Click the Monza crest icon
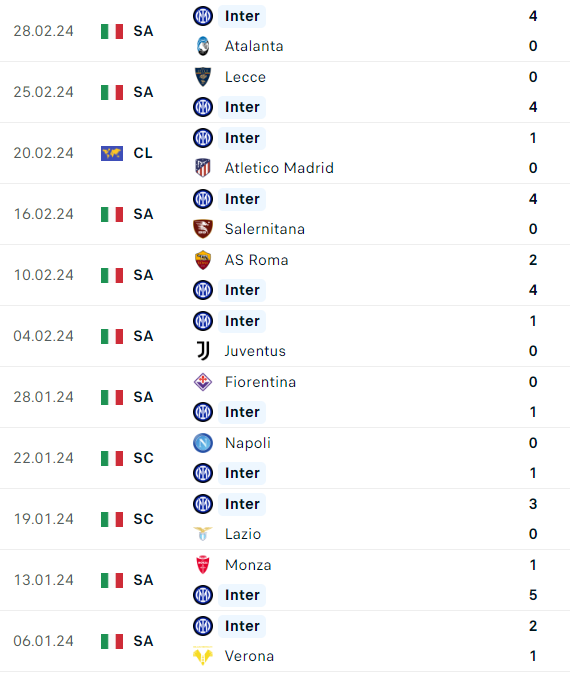Viewport: 570px width, 673px height. [203, 564]
